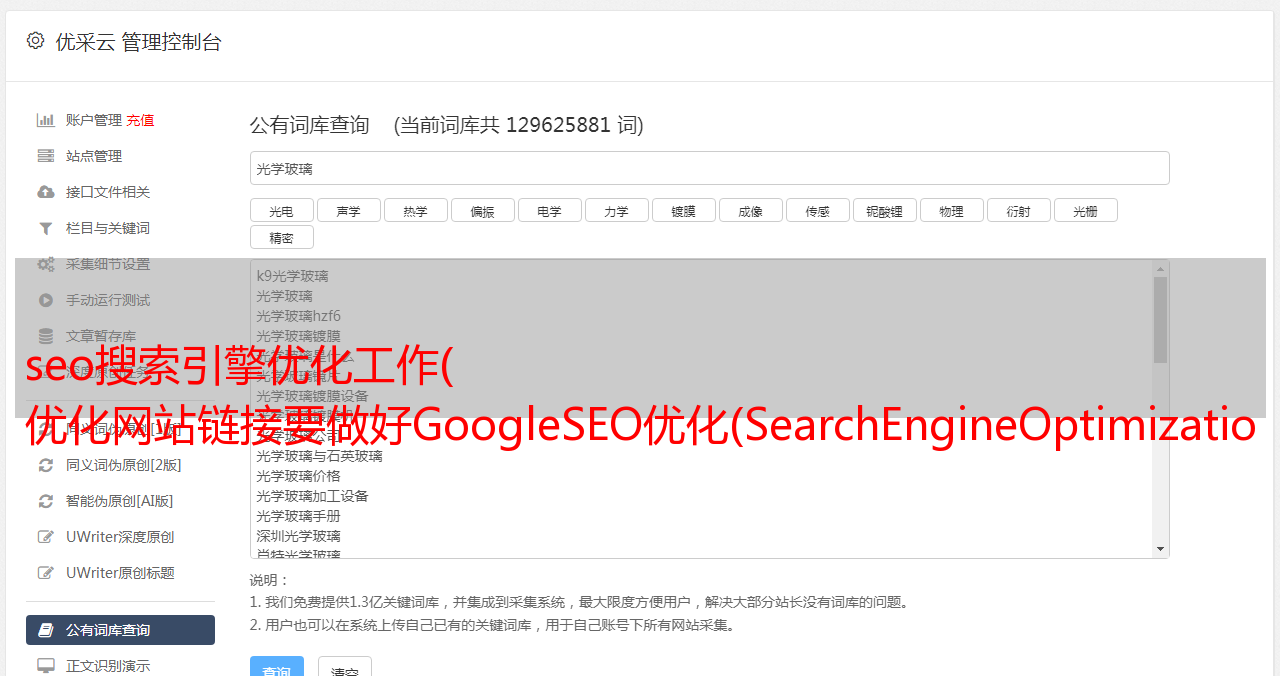Click the filter icon for 栏目与关键词
The image size is (1280, 676).
coord(46,228)
